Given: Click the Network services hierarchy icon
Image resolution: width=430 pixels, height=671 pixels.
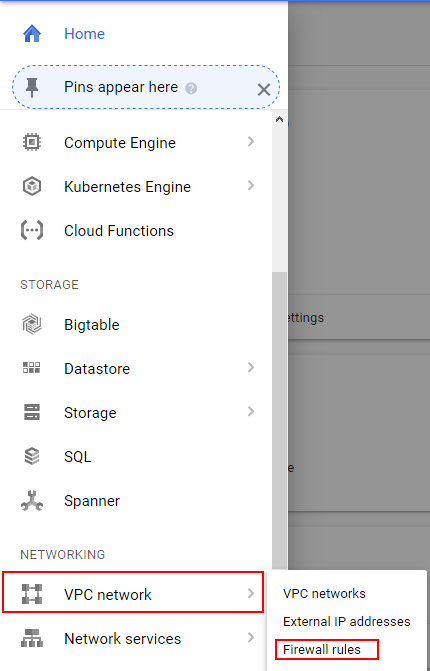Looking at the screenshot, I should [32, 638].
